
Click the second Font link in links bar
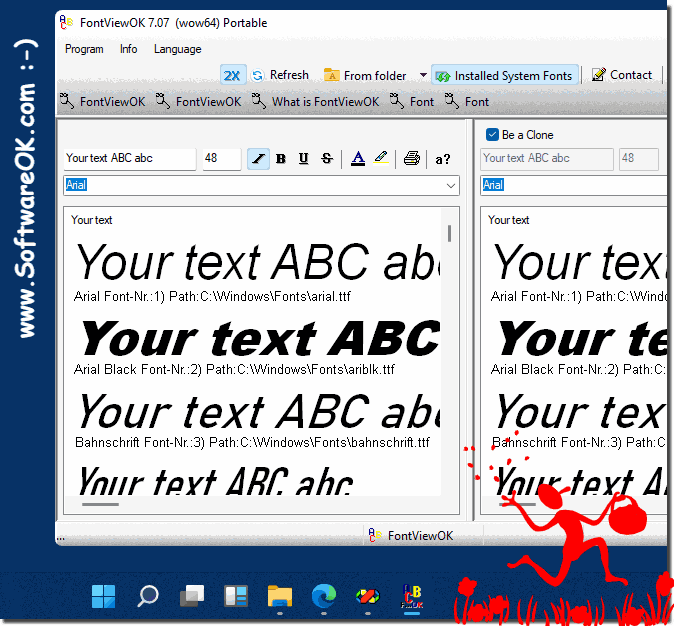[467, 102]
